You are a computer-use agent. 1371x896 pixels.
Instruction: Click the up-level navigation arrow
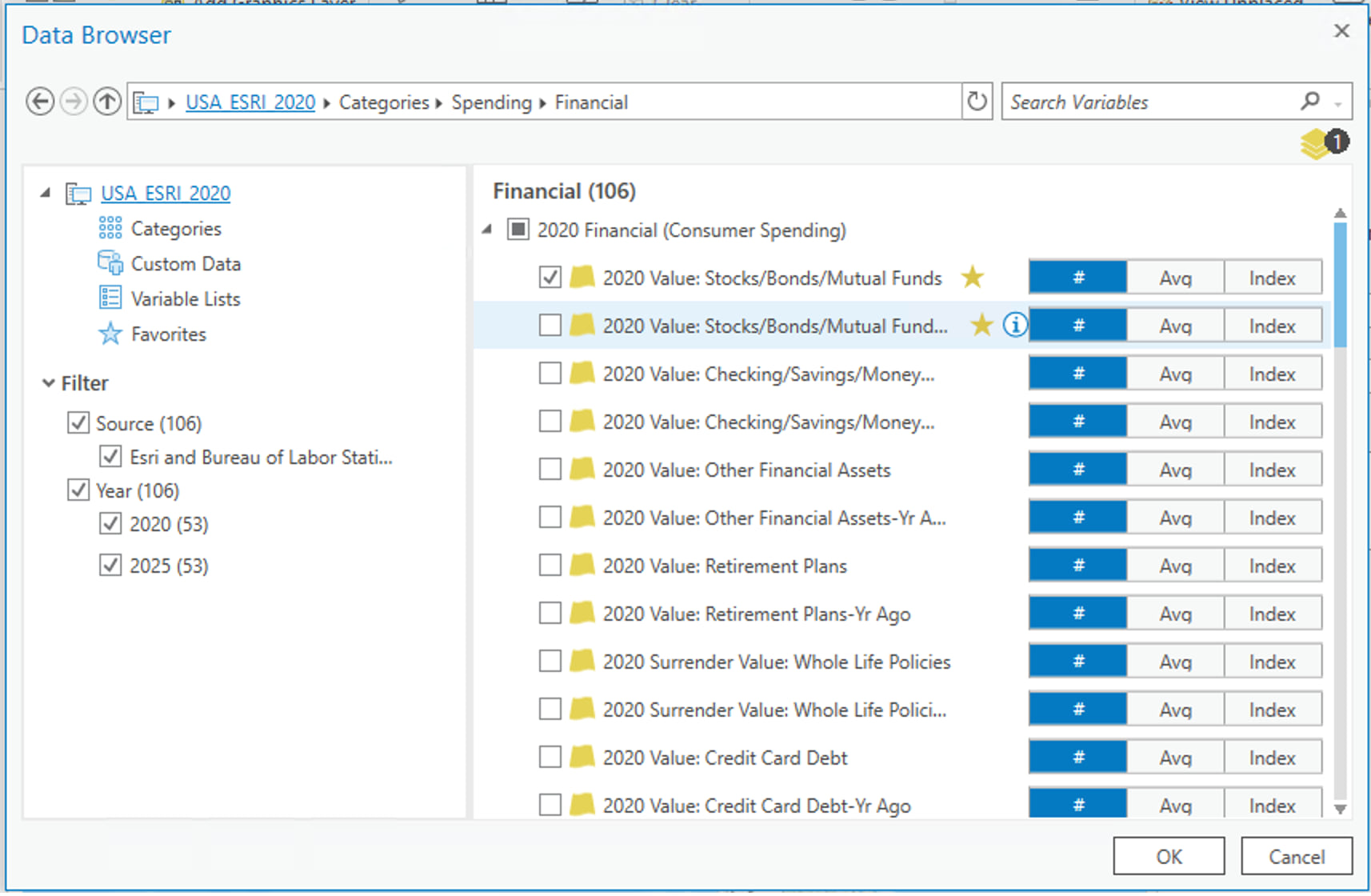[107, 101]
